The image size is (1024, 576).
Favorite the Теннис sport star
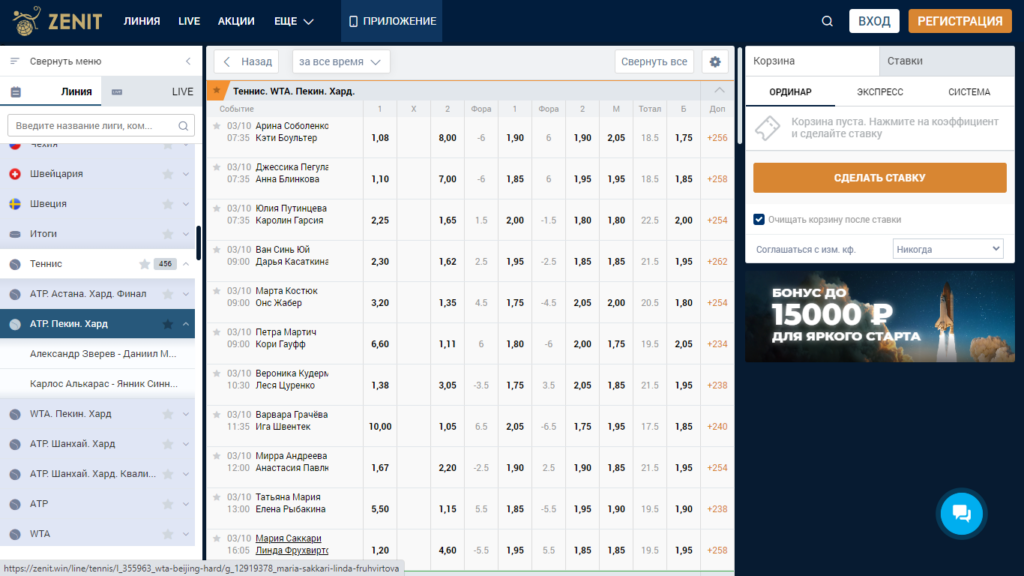coord(144,264)
